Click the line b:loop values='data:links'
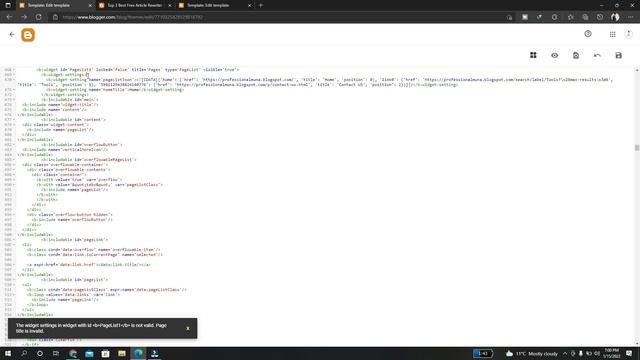This screenshot has width=640, height=360. pyautogui.click(x=73, y=295)
